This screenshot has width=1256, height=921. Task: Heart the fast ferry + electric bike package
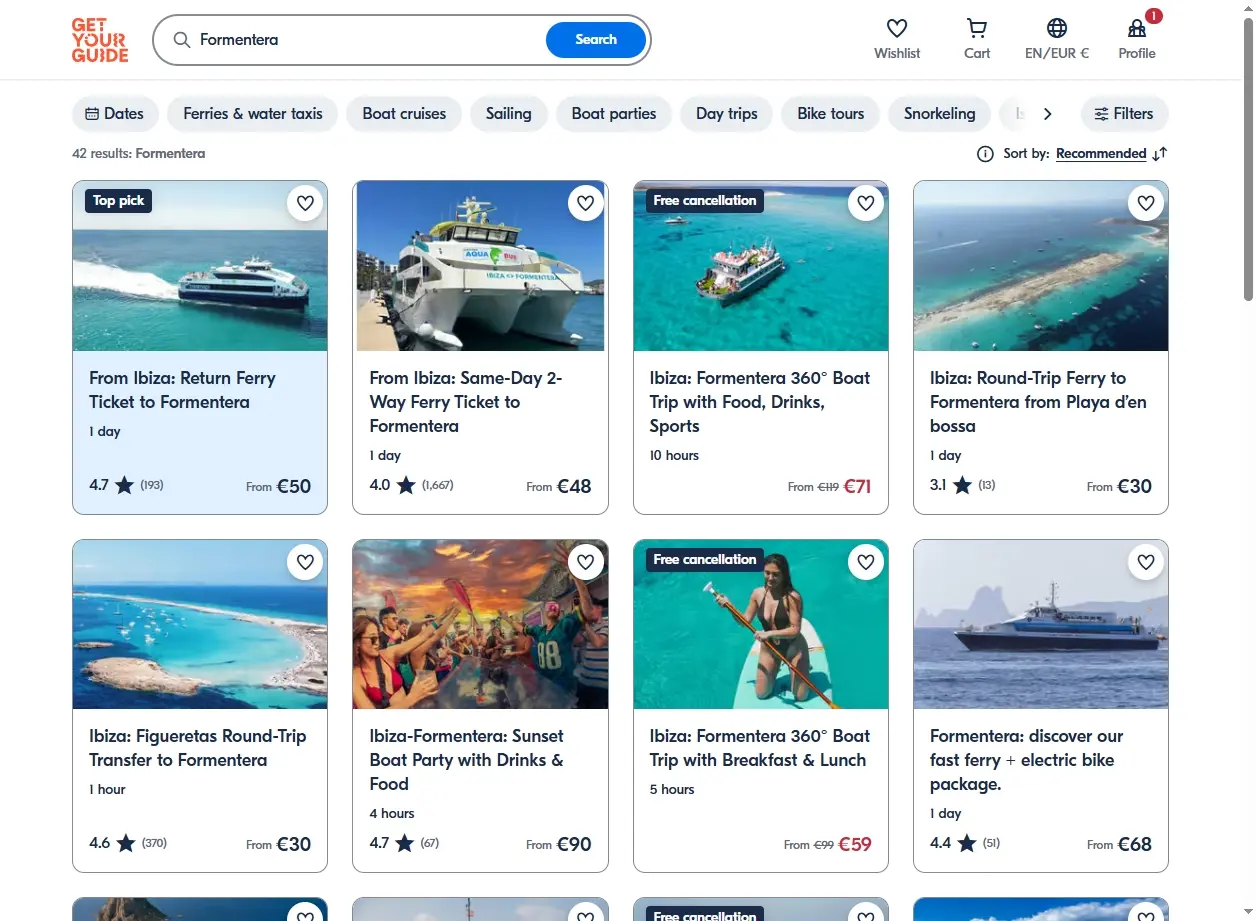[1146, 562]
